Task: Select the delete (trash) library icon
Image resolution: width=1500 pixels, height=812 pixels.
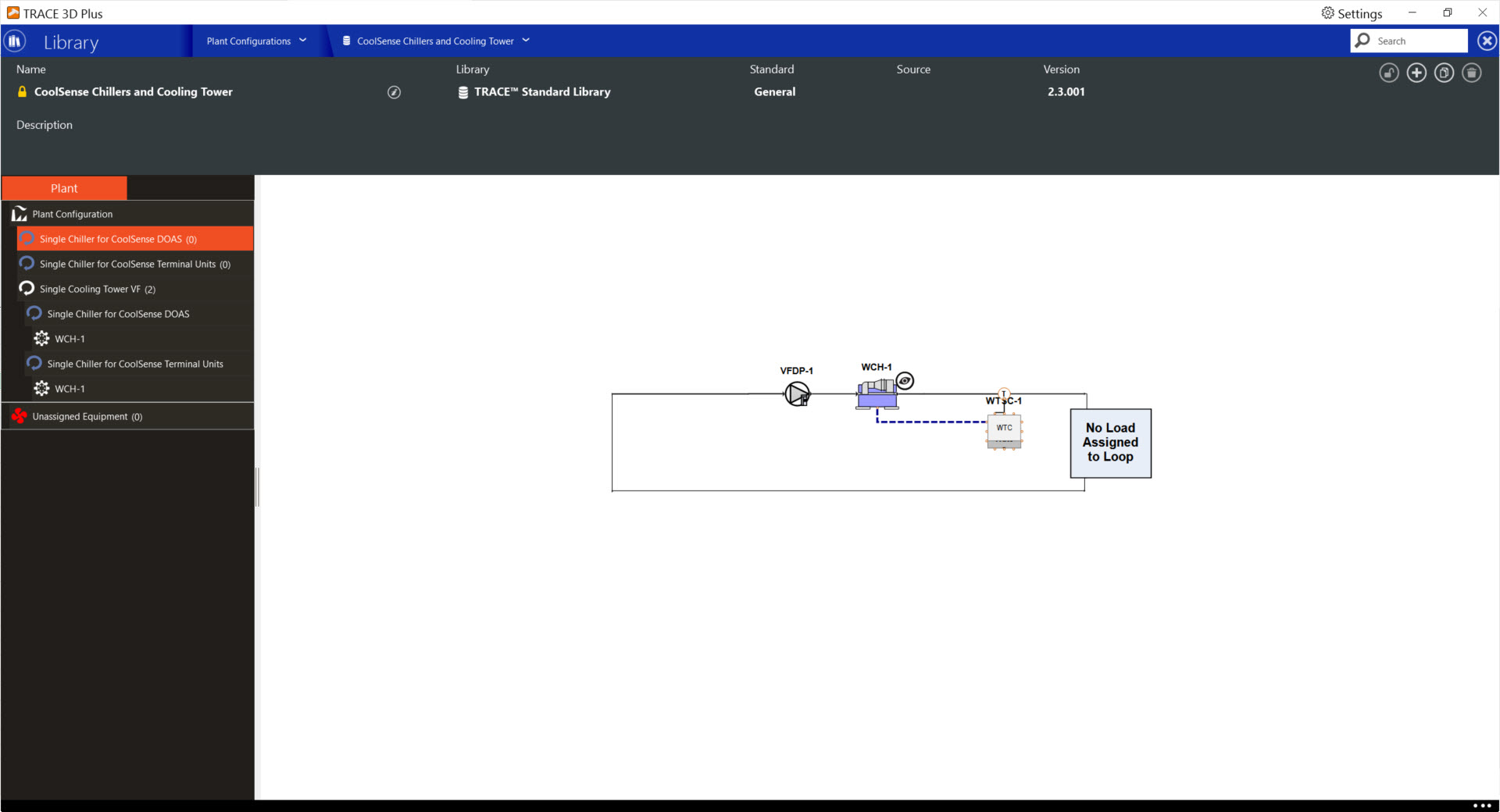Action: [1472, 73]
